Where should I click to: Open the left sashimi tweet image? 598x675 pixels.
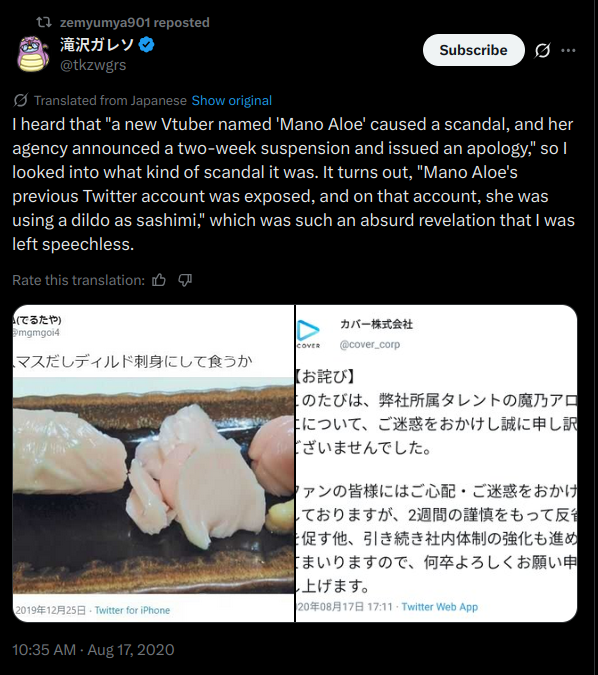(x=153, y=463)
